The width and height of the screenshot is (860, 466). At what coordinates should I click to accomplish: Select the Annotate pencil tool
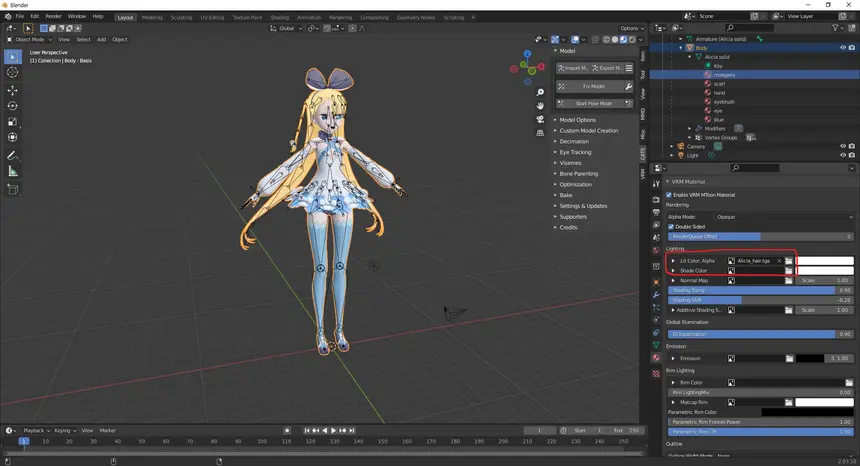[13, 156]
